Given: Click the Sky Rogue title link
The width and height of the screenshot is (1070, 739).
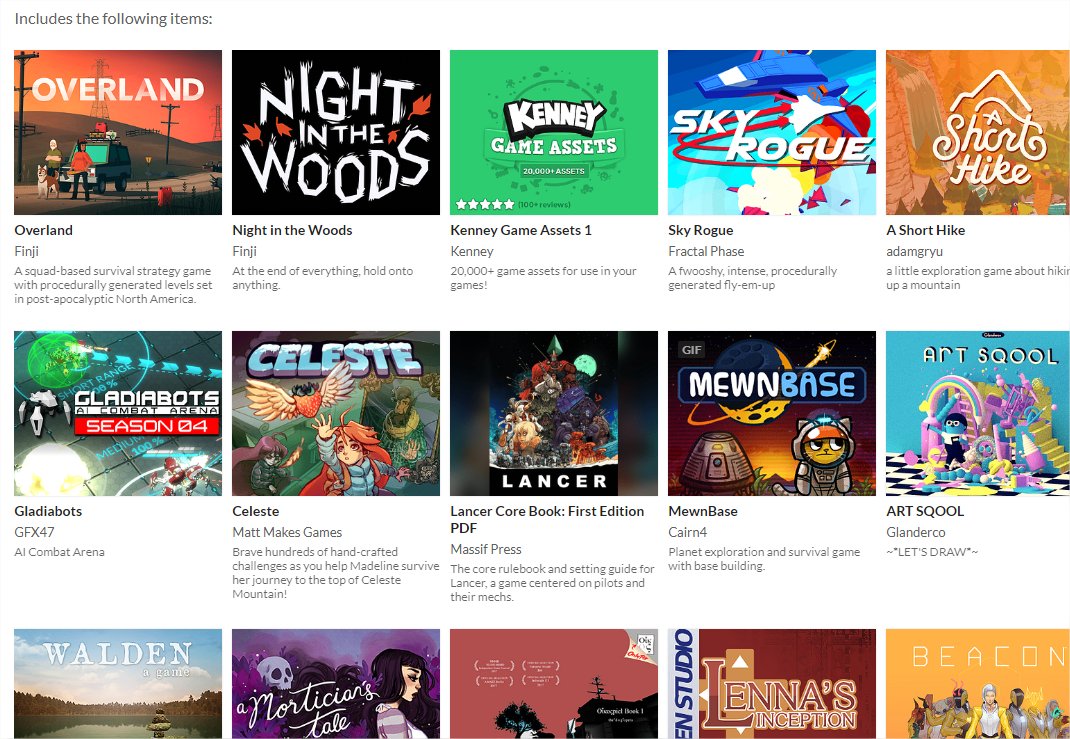Looking at the screenshot, I should pyautogui.click(x=701, y=230).
